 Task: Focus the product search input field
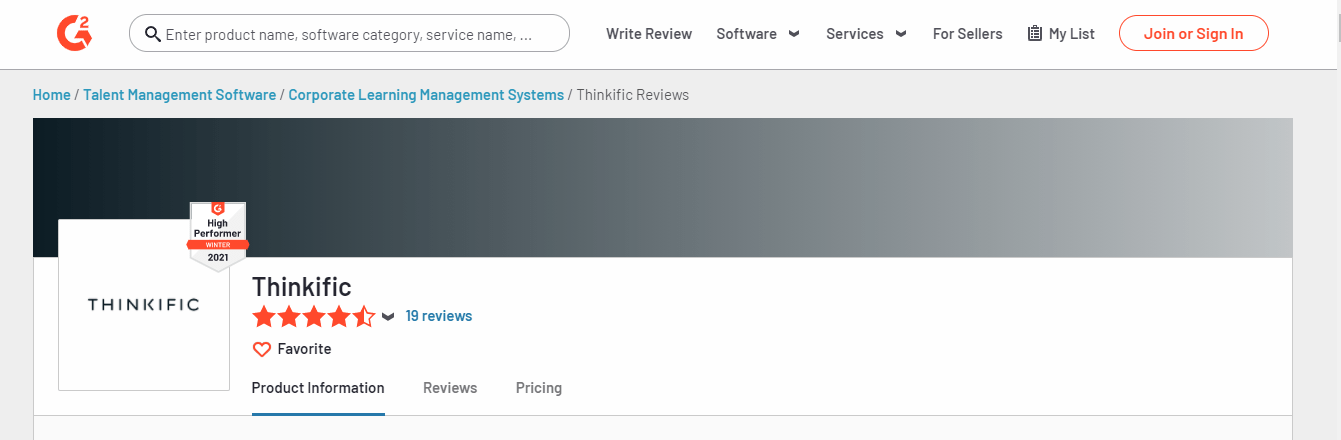[350, 34]
